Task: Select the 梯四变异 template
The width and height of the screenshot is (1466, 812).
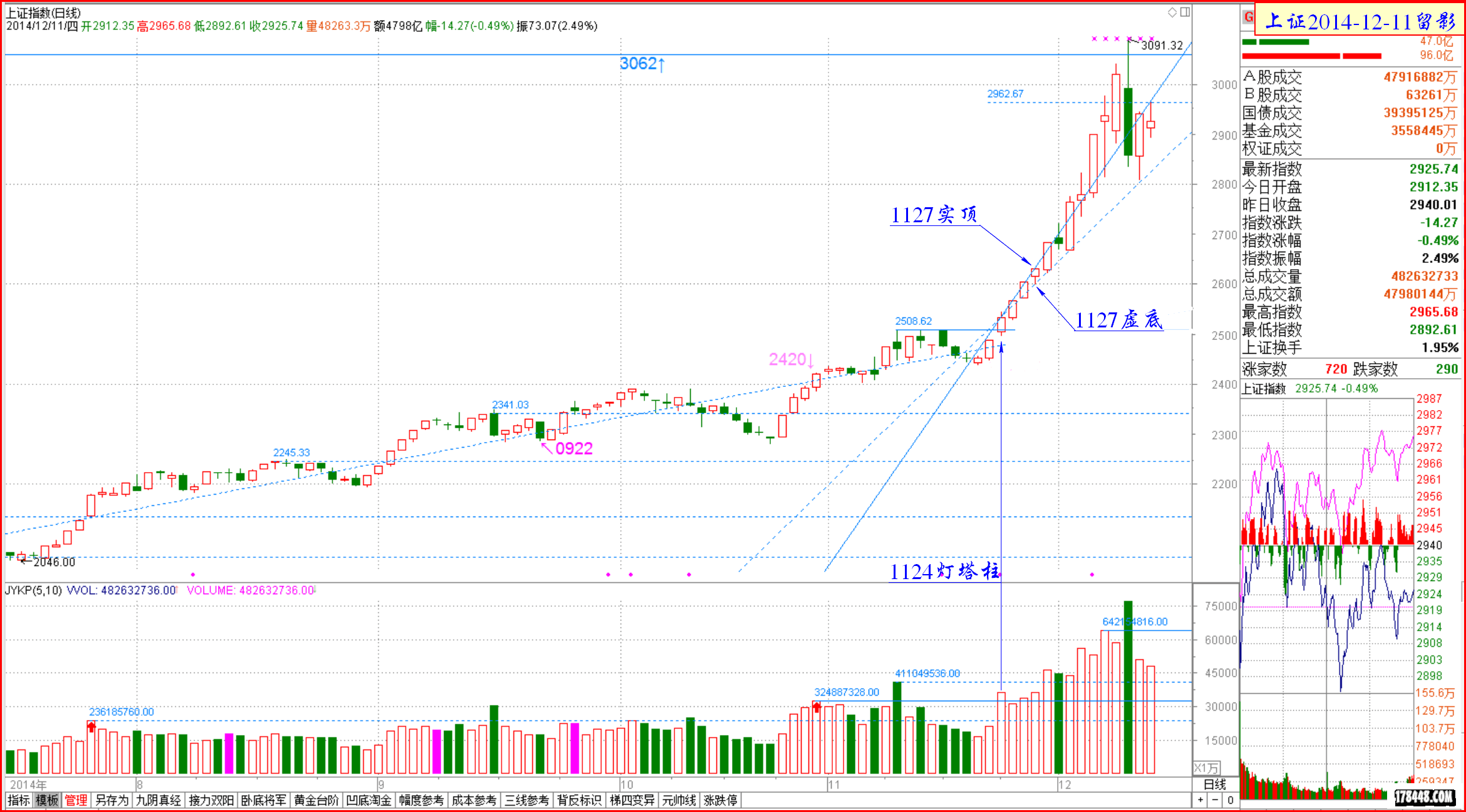Action: point(632,800)
